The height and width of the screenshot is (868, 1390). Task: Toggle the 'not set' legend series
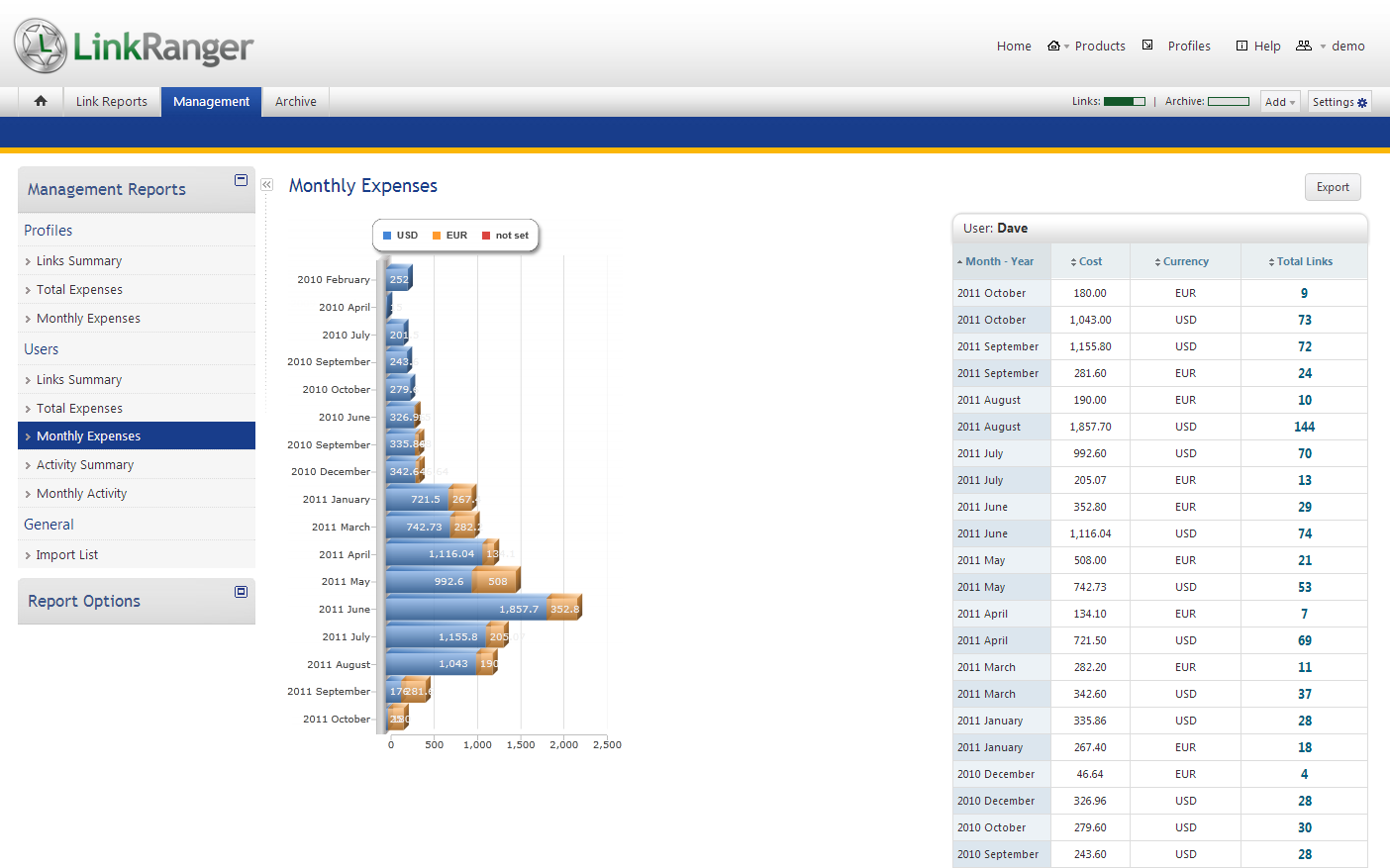[505, 236]
